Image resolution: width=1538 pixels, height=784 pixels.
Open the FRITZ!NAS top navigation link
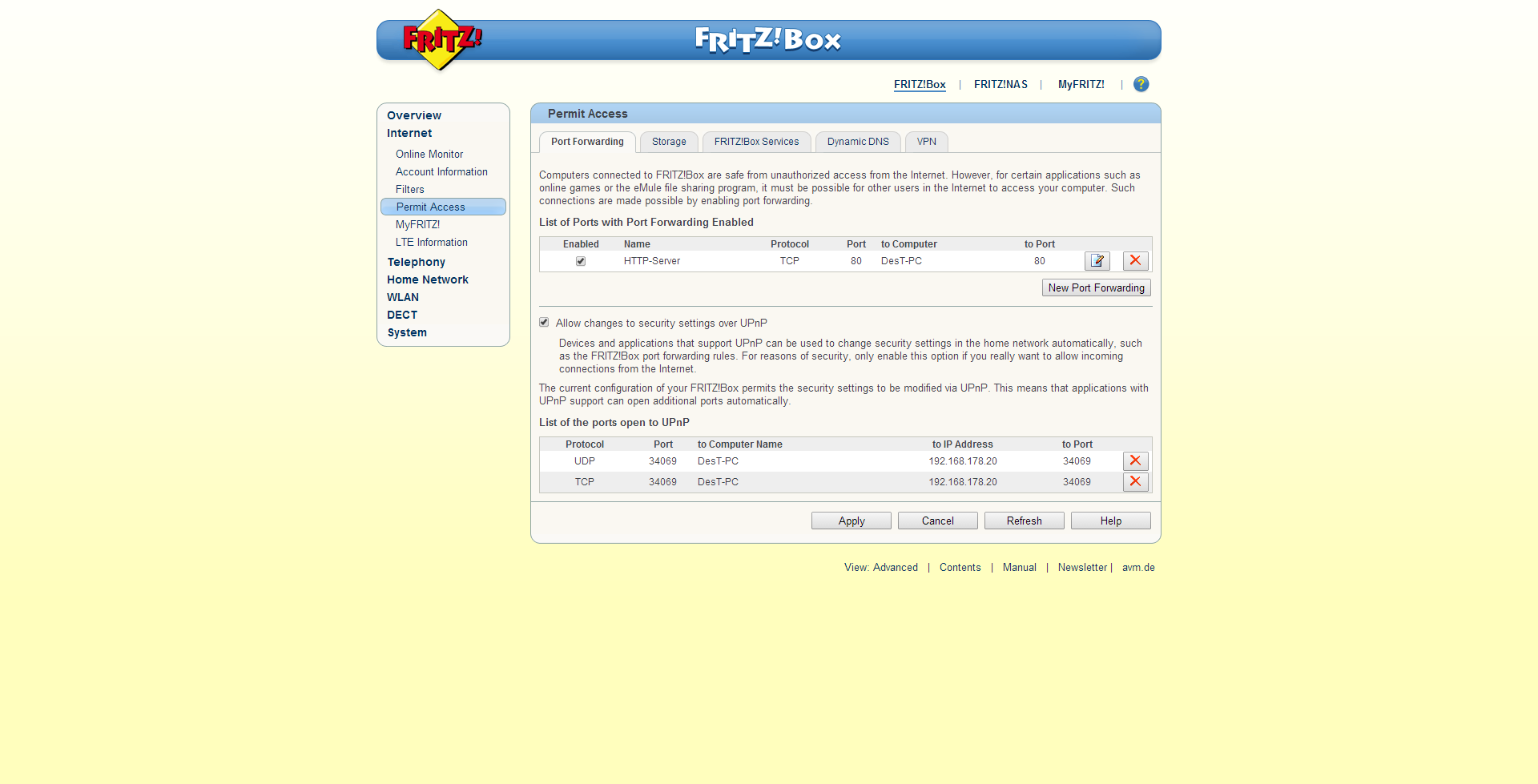pos(1001,84)
